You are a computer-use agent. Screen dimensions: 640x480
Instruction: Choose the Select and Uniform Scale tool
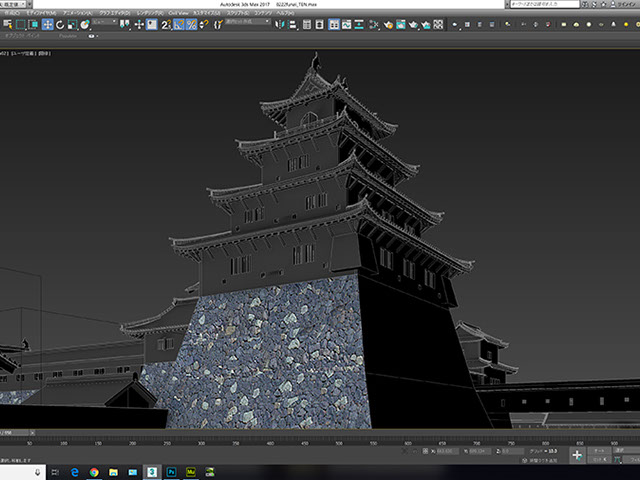73,24
